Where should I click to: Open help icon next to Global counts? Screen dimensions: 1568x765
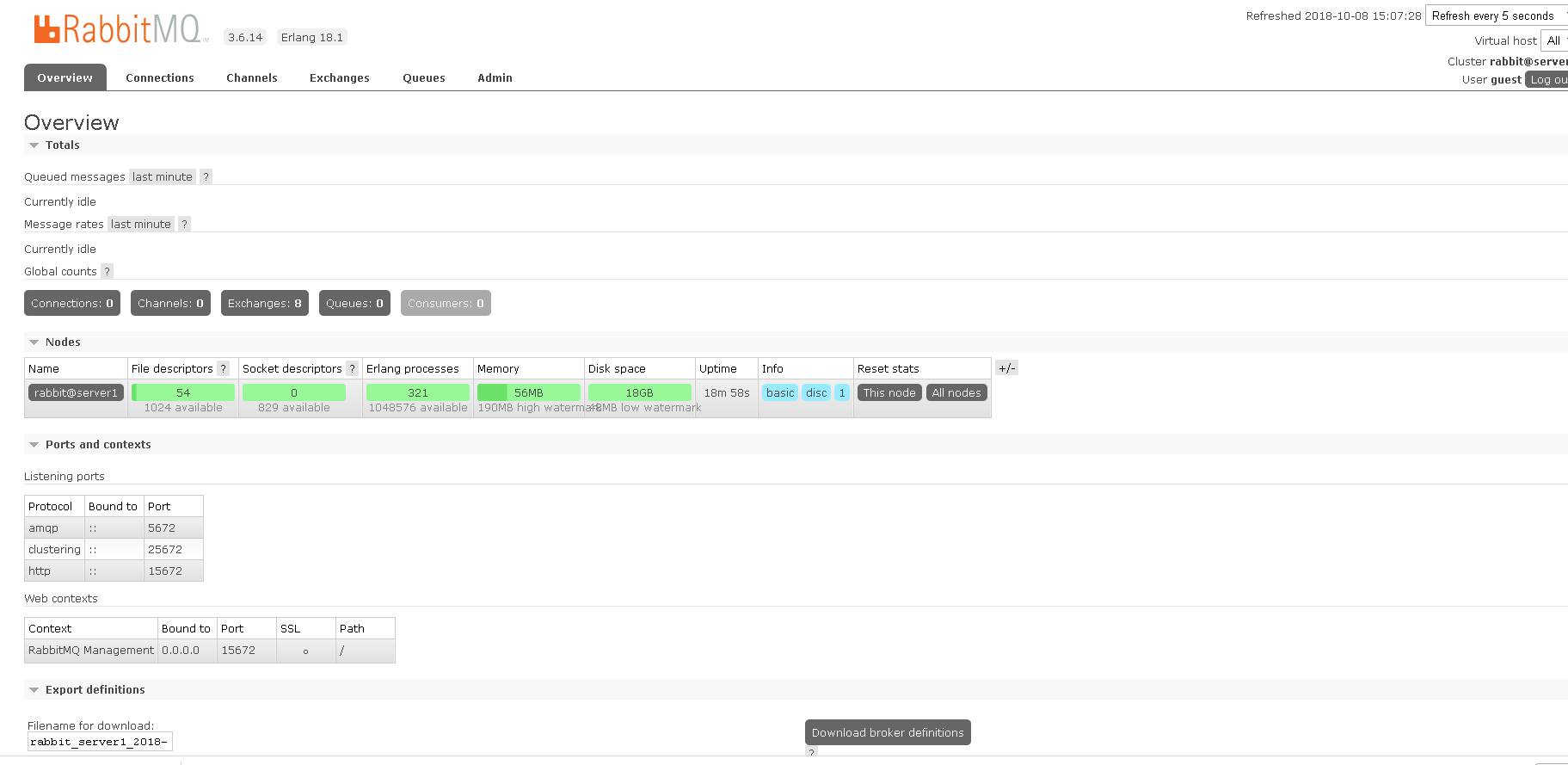click(107, 271)
